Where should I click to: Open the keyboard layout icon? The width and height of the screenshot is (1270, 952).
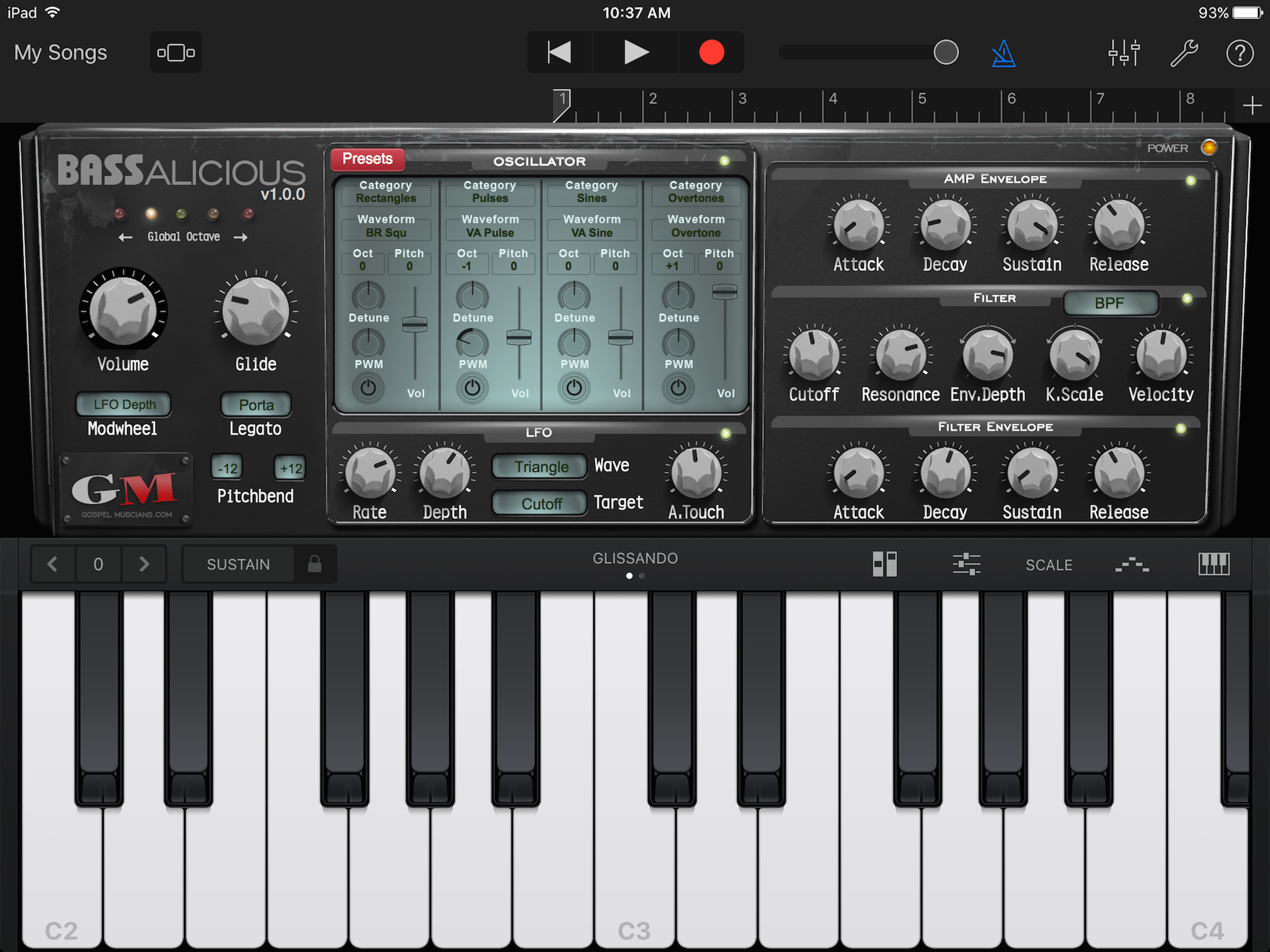[1214, 565]
